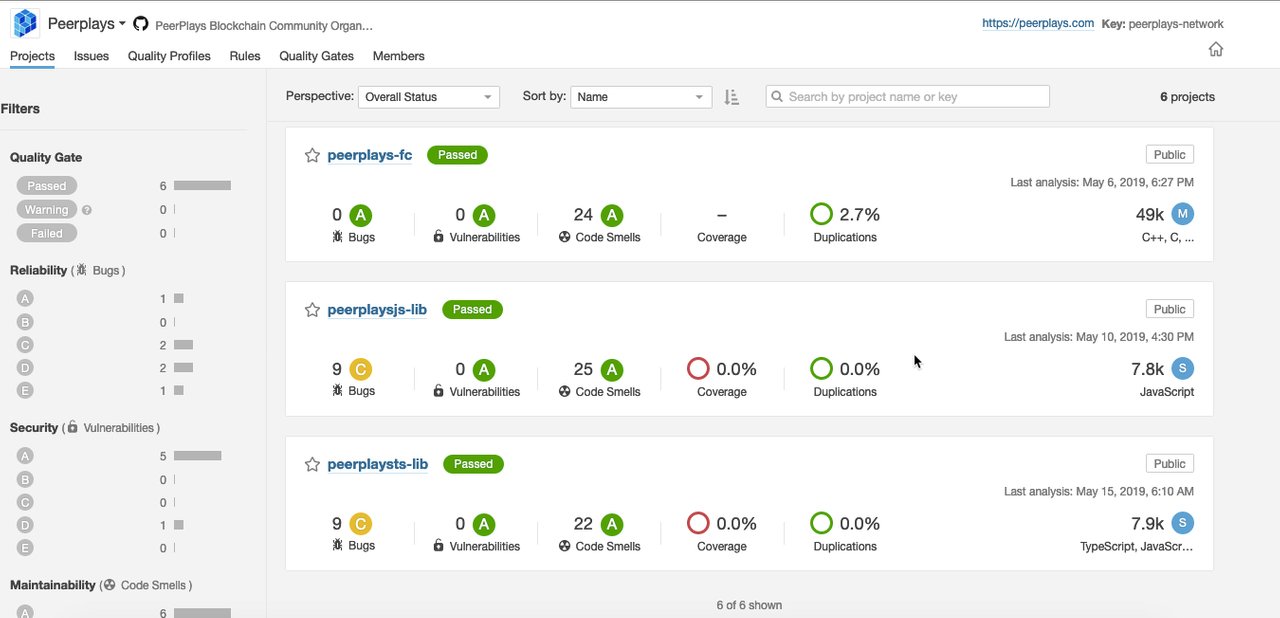Click peerplaysts-lib Bugs rating C badge
Screen dimensions: 1280x618
tap(360, 524)
